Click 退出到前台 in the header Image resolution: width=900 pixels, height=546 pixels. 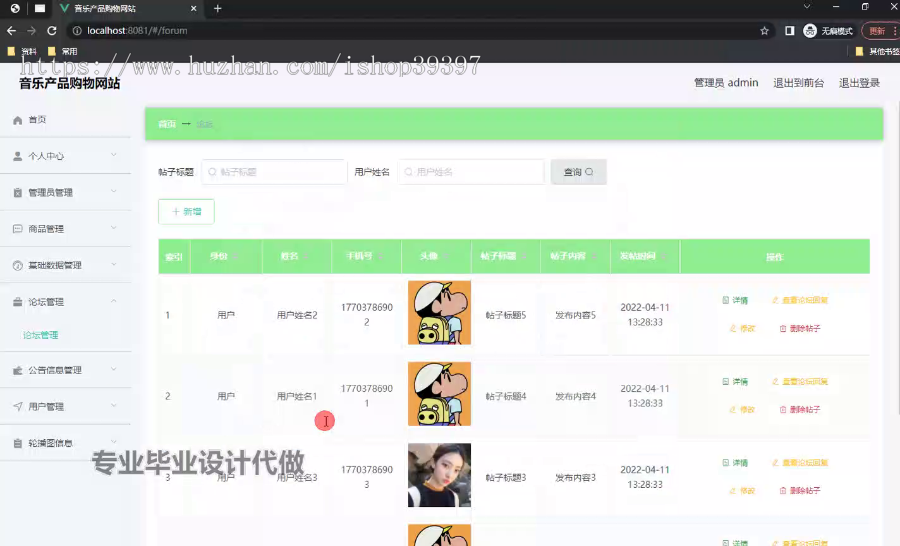[798, 83]
